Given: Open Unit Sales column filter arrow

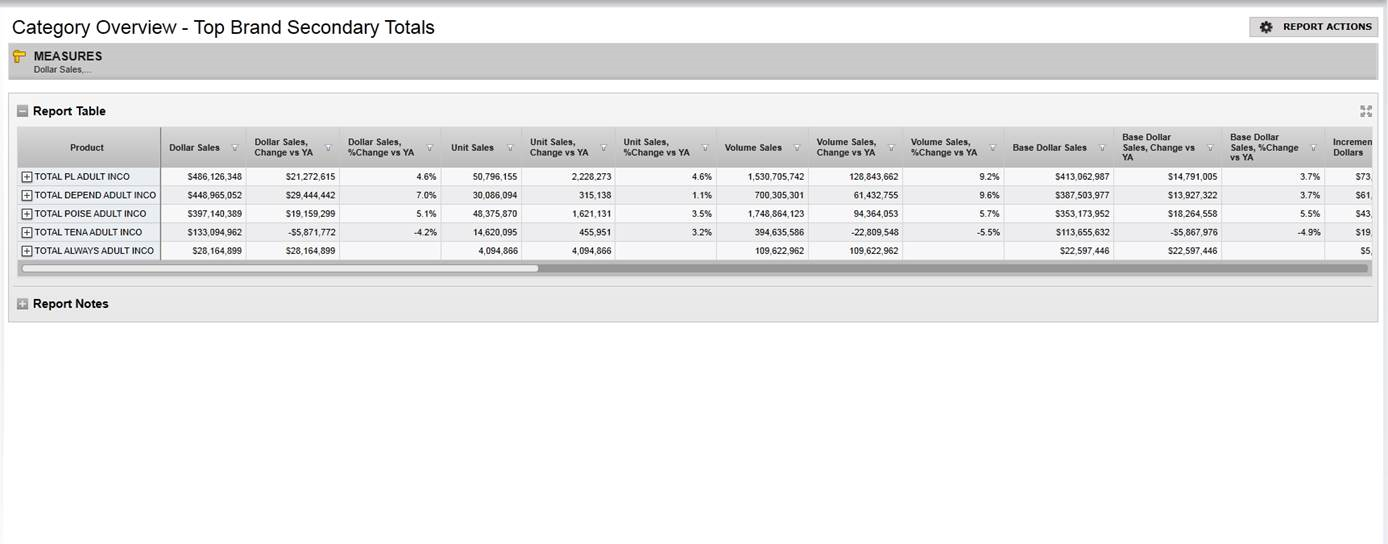Looking at the screenshot, I should (510, 148).
